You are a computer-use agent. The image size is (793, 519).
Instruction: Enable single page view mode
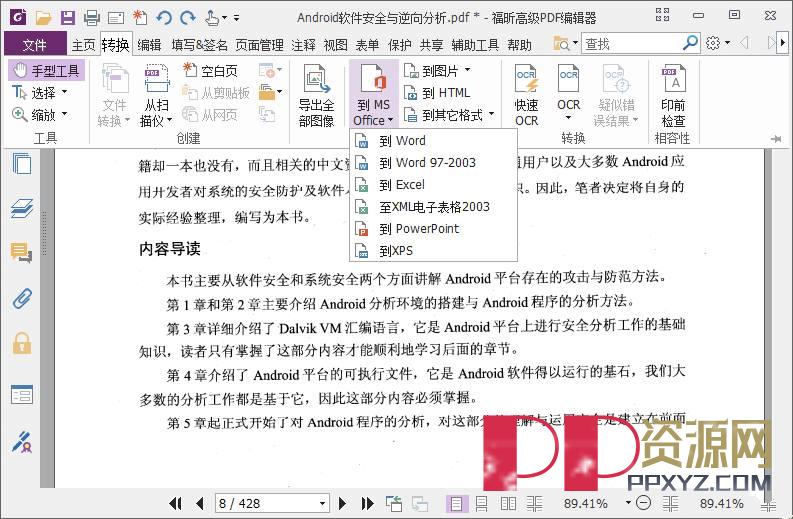pos(456,503)
